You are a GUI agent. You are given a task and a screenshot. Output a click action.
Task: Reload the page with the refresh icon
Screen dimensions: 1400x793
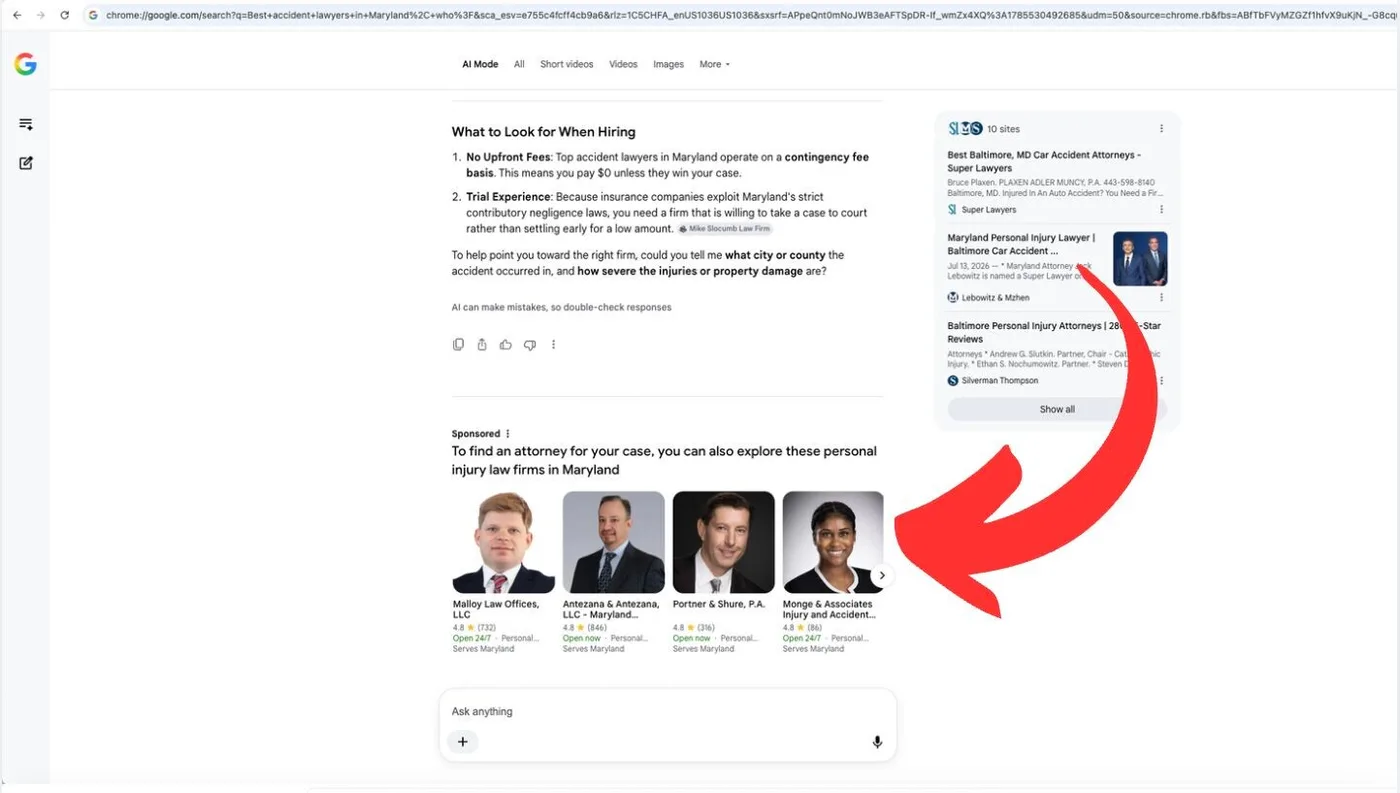[x=65, y=15]
